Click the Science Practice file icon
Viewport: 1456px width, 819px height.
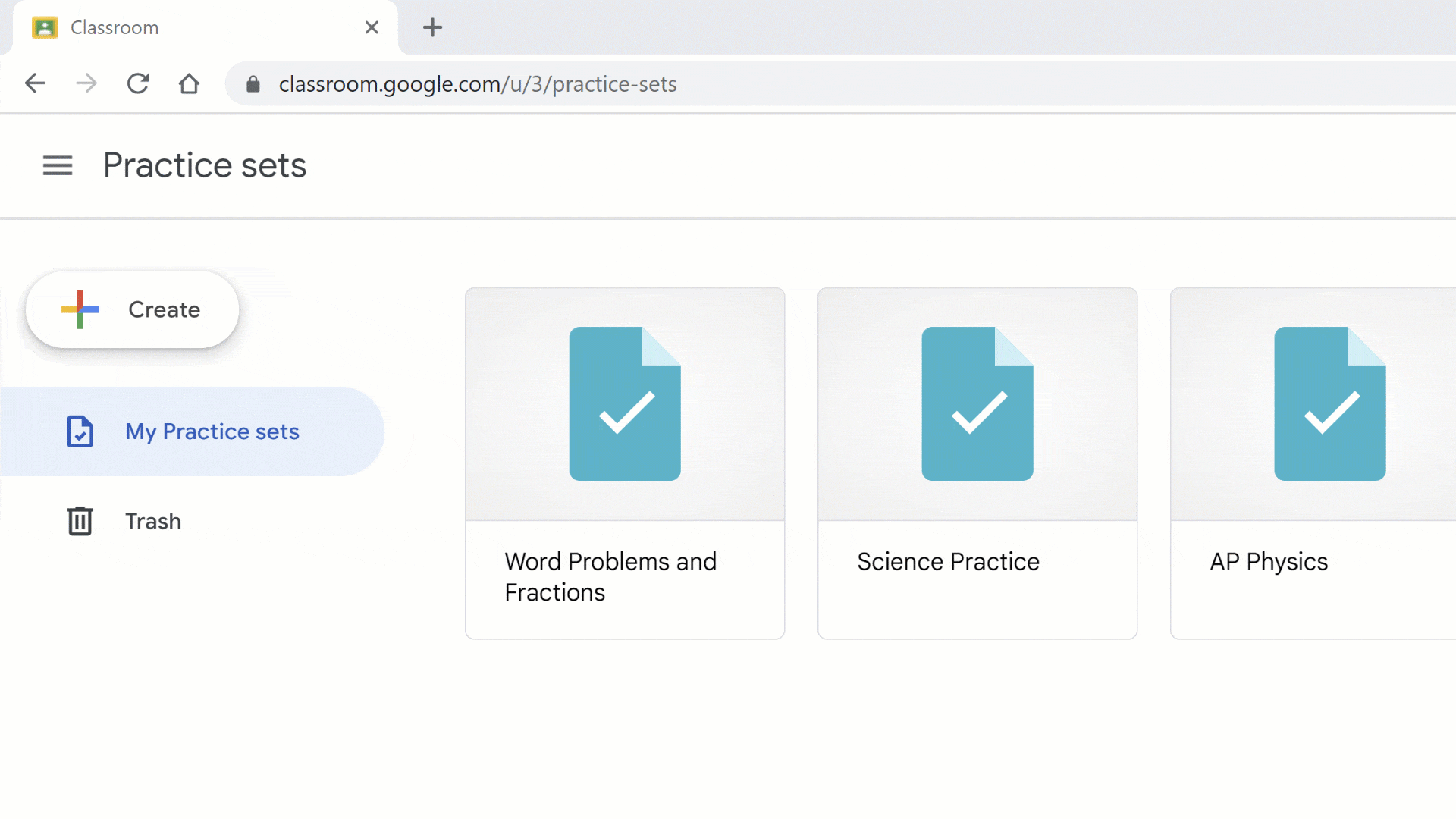point(977,403)
